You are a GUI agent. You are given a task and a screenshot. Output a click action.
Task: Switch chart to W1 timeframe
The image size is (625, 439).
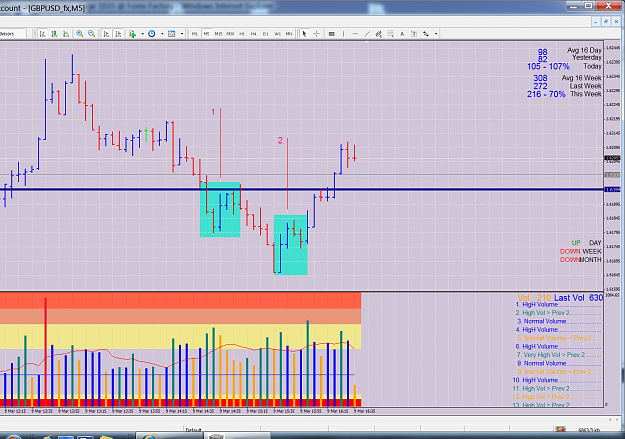pos(277,34)
